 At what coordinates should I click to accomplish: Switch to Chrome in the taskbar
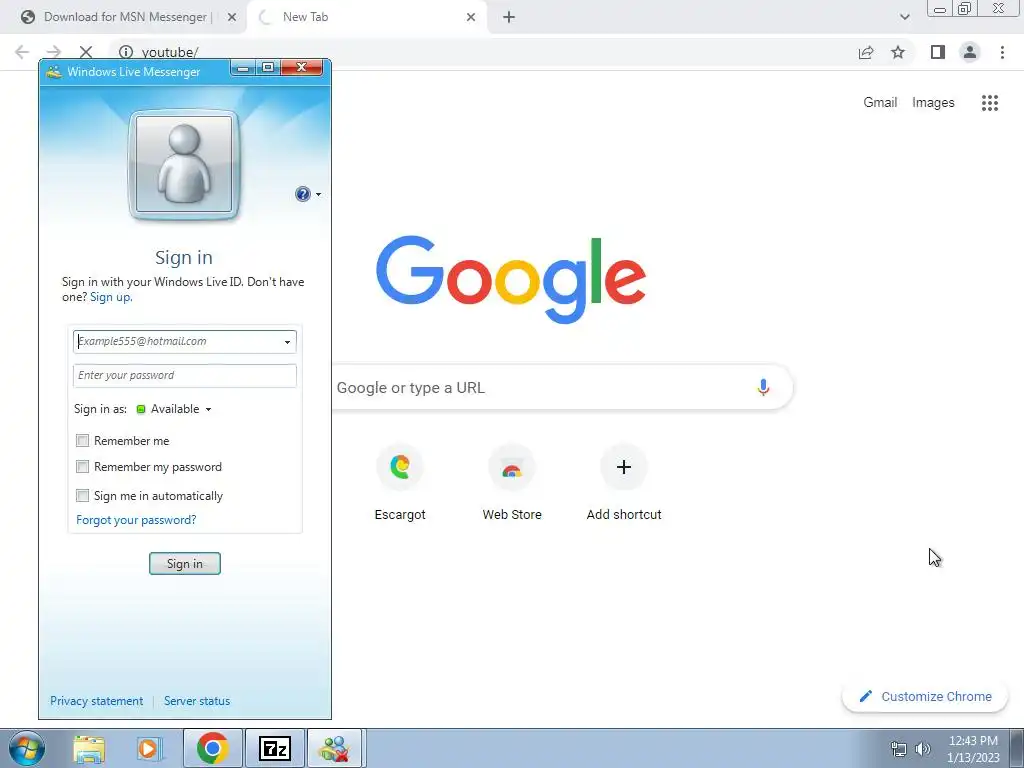coord(212,749)
